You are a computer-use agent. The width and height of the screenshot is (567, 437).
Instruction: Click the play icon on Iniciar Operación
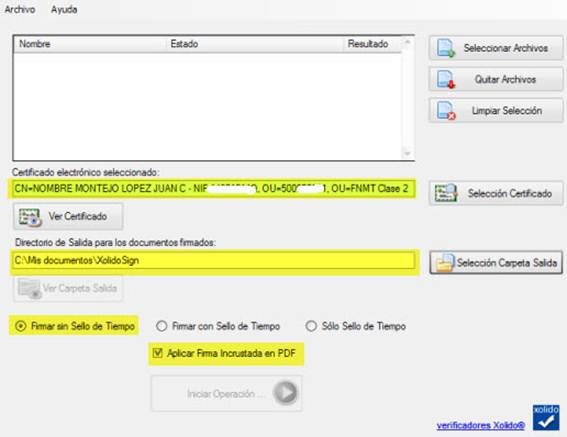pyautogui.click(x=285, y=393)
